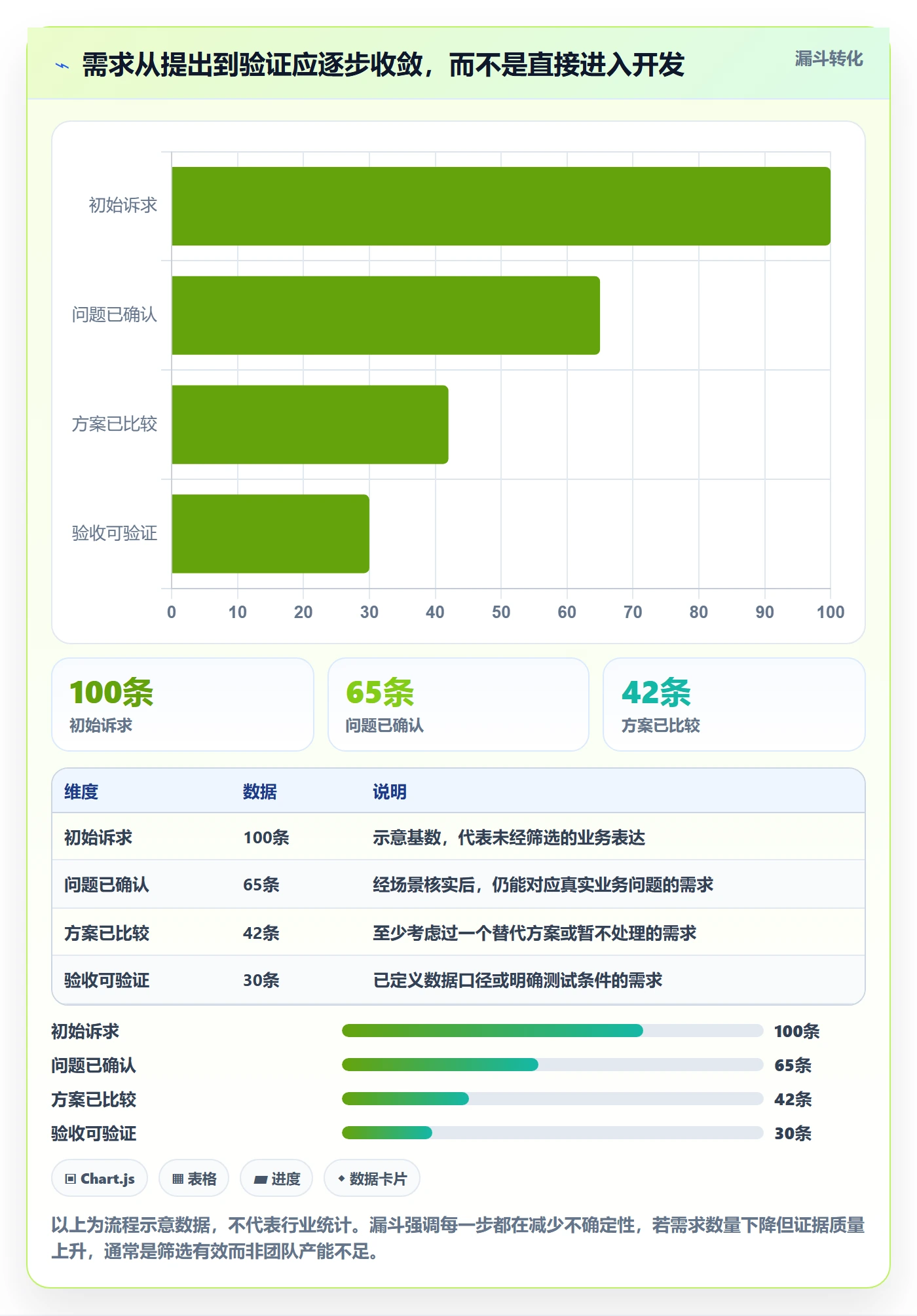
Task: Click the 问题已确认 bar in chart
Action: (x=386, y=316)
